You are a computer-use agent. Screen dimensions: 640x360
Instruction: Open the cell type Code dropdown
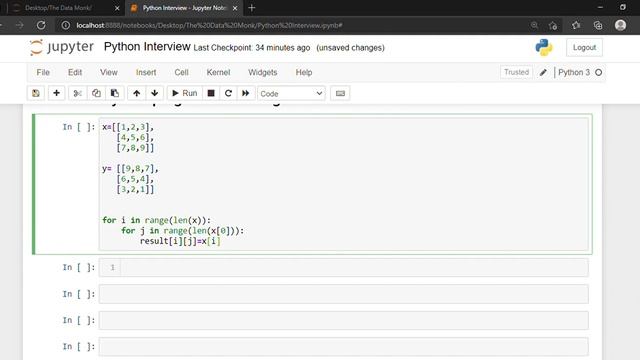coord(291,93)
